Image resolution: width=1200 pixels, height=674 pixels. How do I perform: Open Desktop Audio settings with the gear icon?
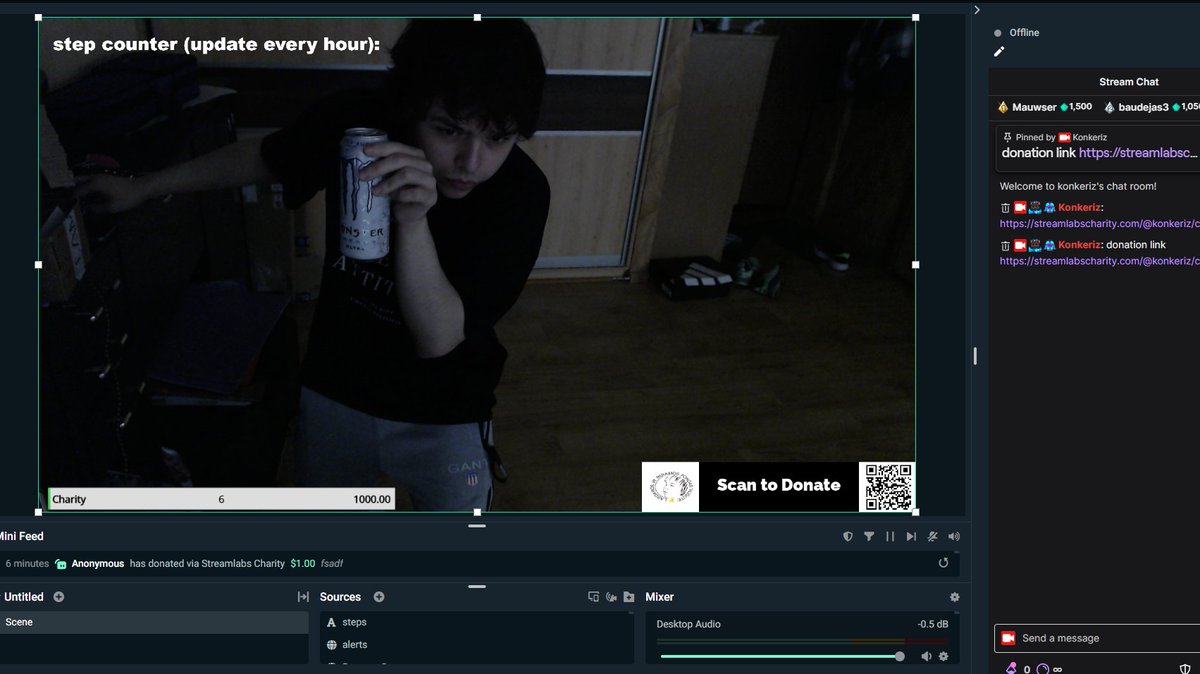click(x=943, y=656)
